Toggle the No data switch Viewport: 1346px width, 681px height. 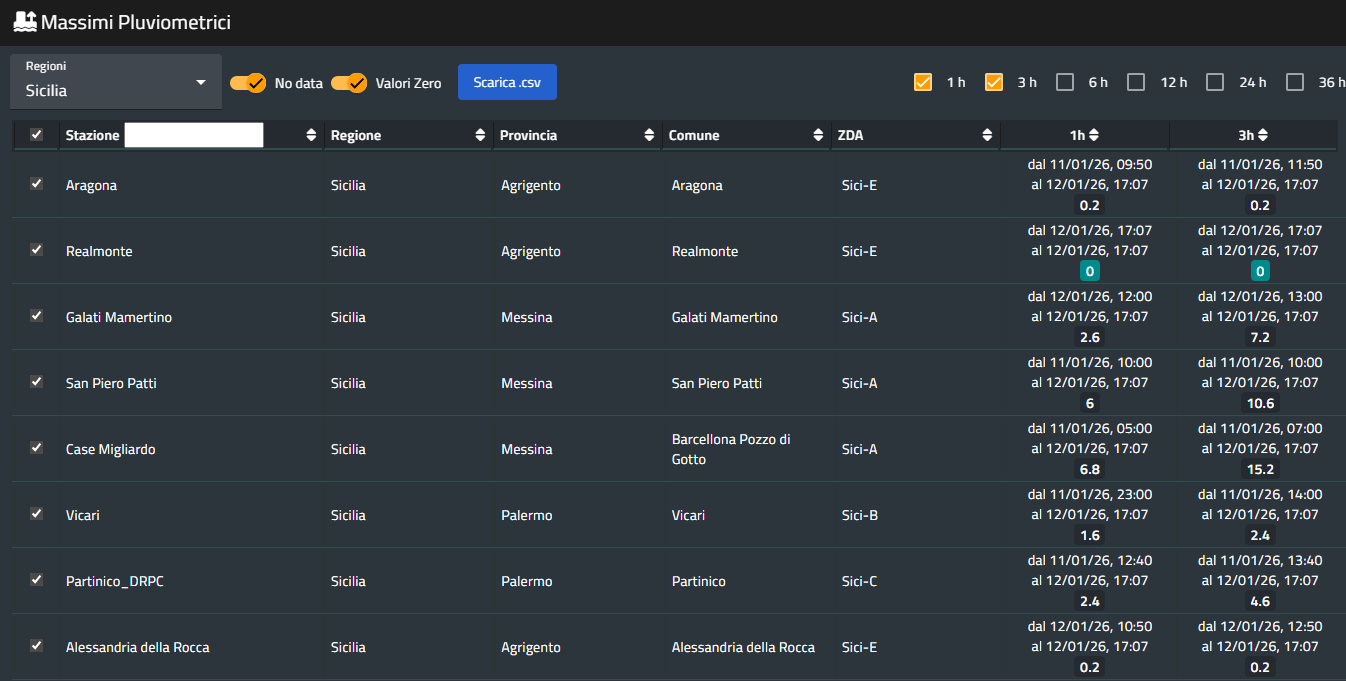[248, 83]
